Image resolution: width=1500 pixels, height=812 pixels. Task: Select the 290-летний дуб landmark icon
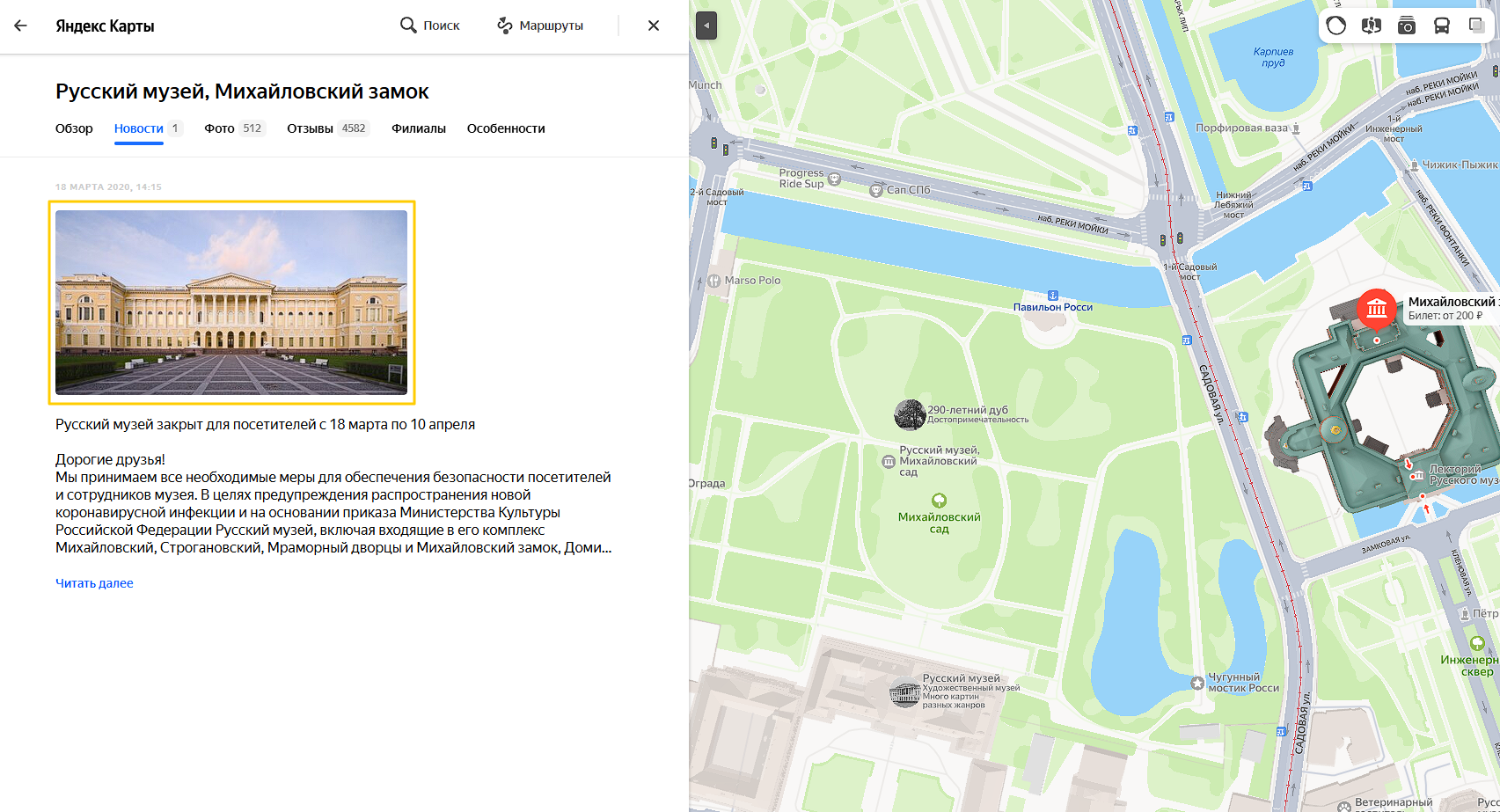[x=909, y=414]
